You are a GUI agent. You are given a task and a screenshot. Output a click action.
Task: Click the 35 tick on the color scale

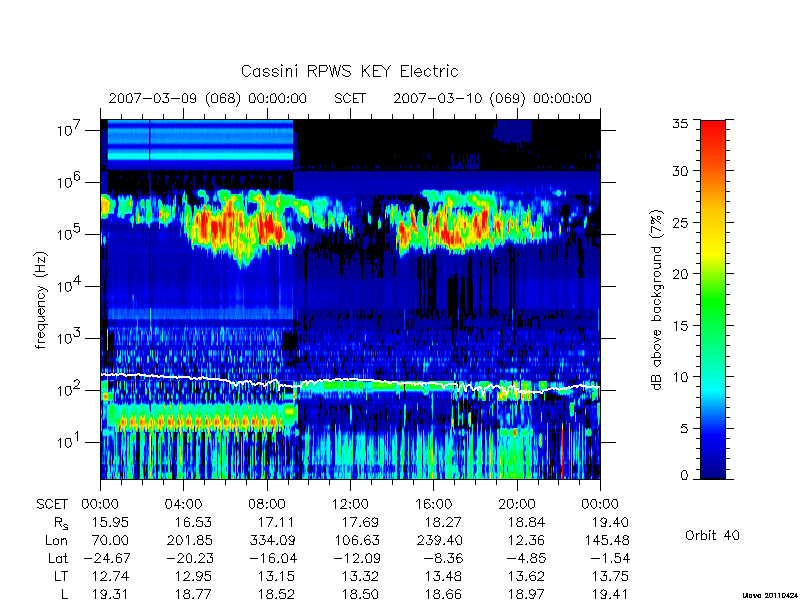pos(680,124)
